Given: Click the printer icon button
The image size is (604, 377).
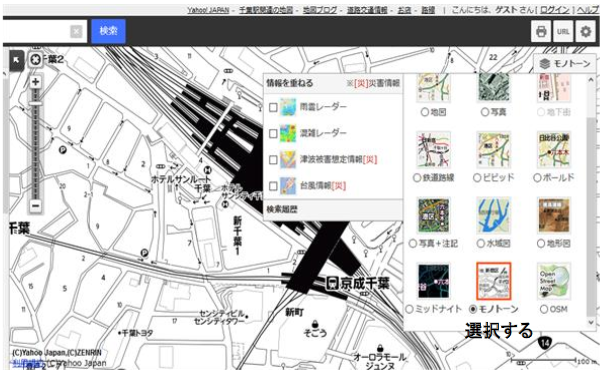Looking at the screenshot, I should tap(541, 31).
